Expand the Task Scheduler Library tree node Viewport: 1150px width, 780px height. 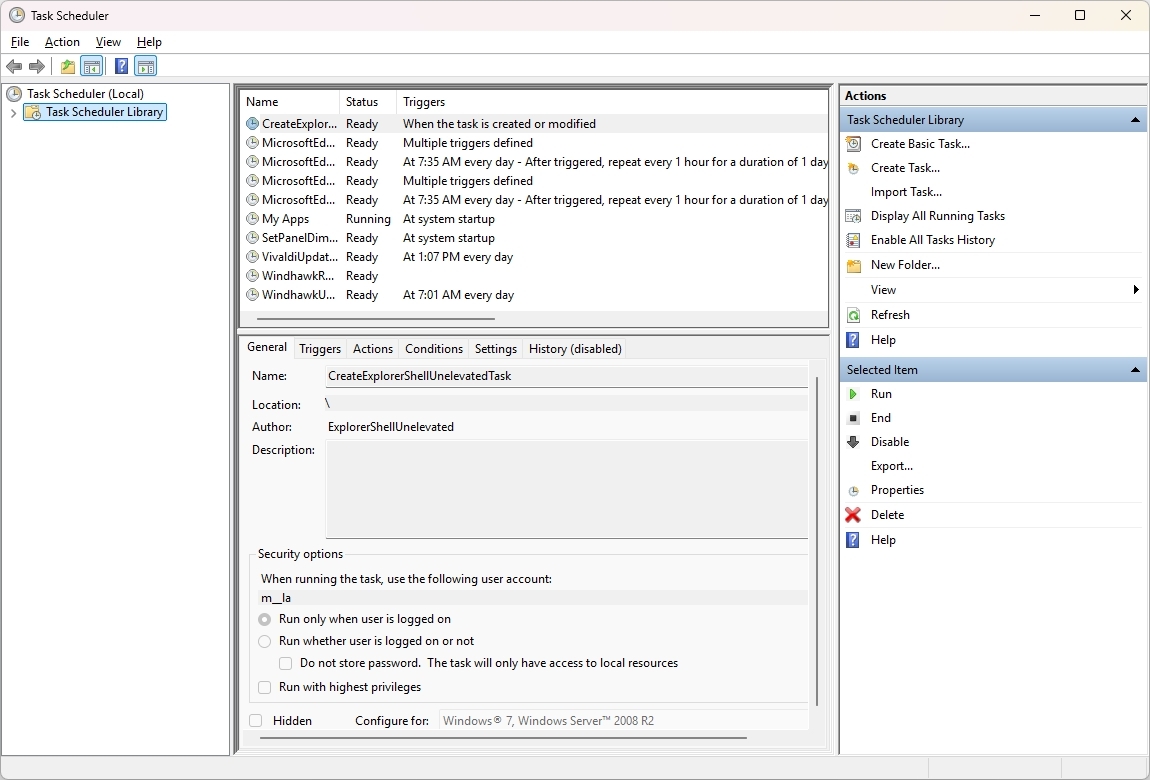tap(12, 112)
